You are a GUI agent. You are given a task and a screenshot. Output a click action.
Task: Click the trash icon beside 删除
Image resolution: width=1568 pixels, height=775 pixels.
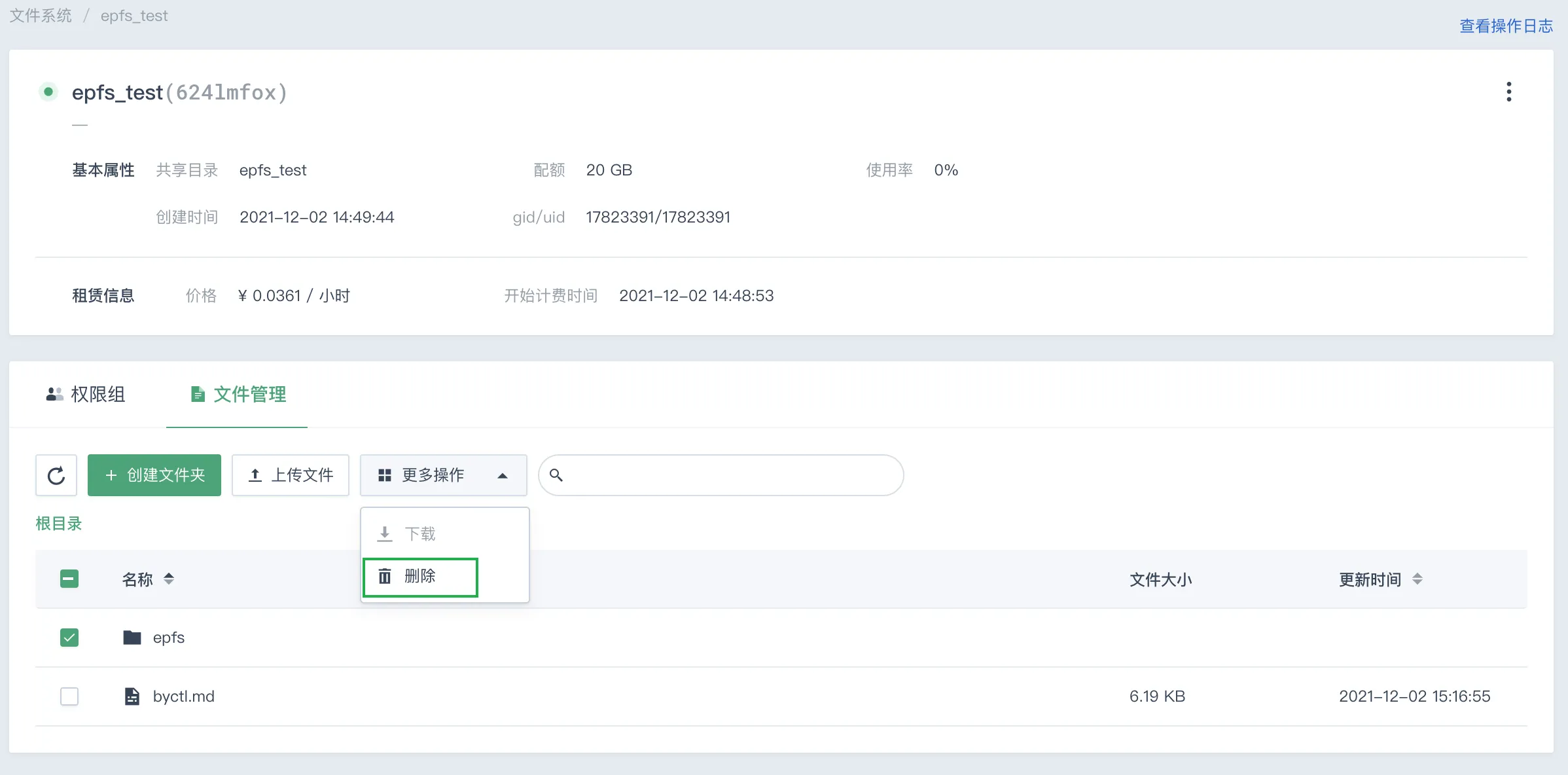385,576
